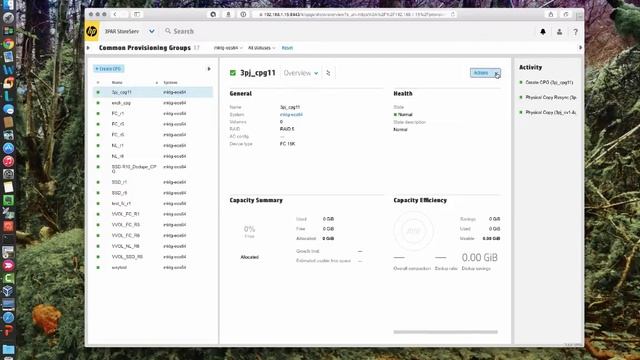Open the yellow Notes icon in the dock

8,187
